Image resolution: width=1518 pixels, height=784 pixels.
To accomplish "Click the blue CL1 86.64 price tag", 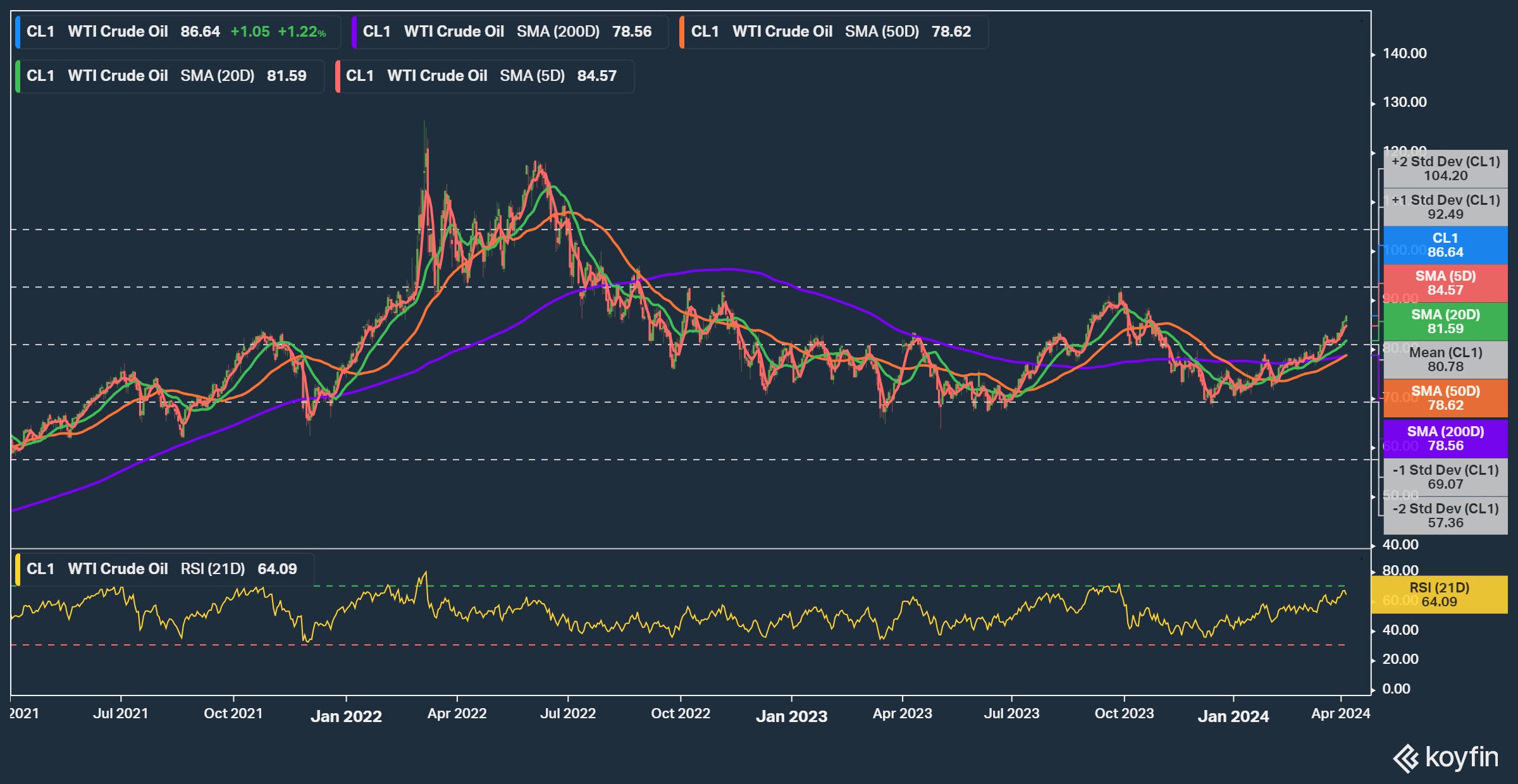I will click(x=1445, y=245).
